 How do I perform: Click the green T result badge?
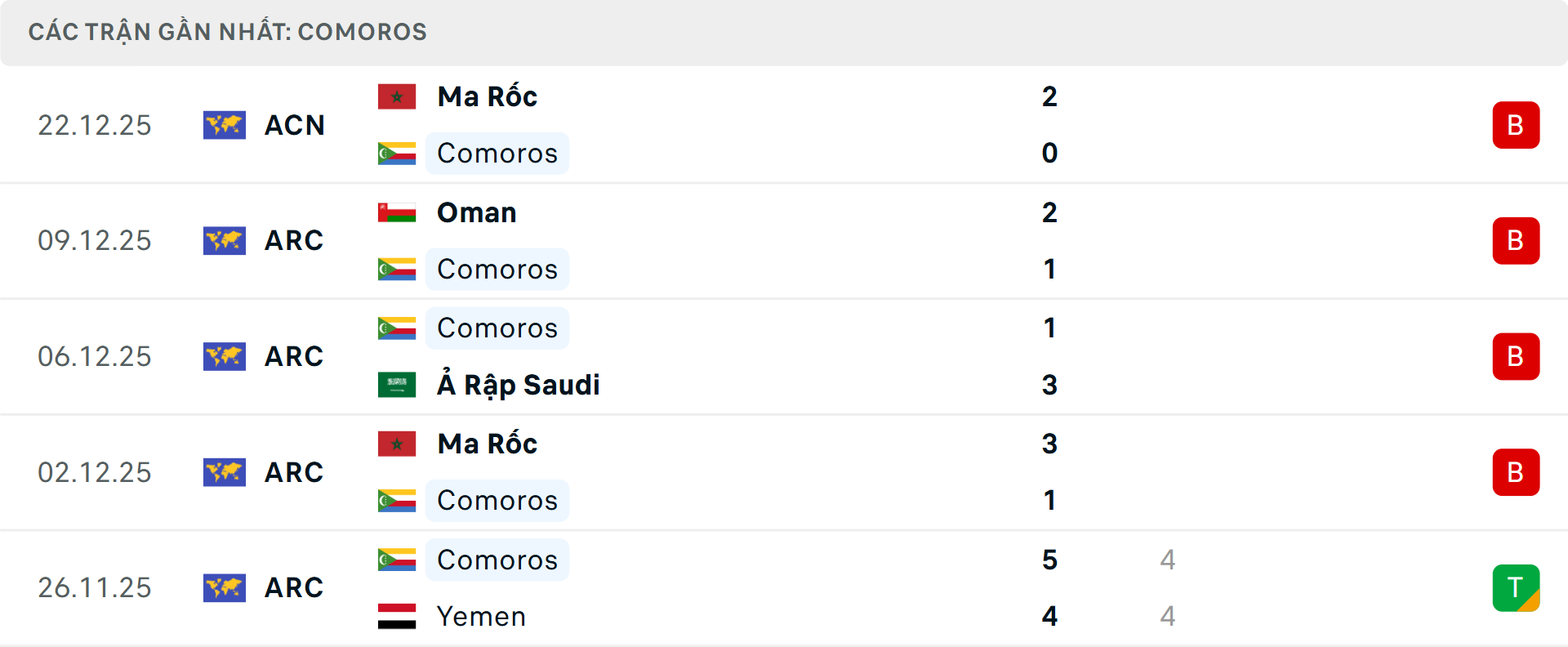tap(1516, 588)
